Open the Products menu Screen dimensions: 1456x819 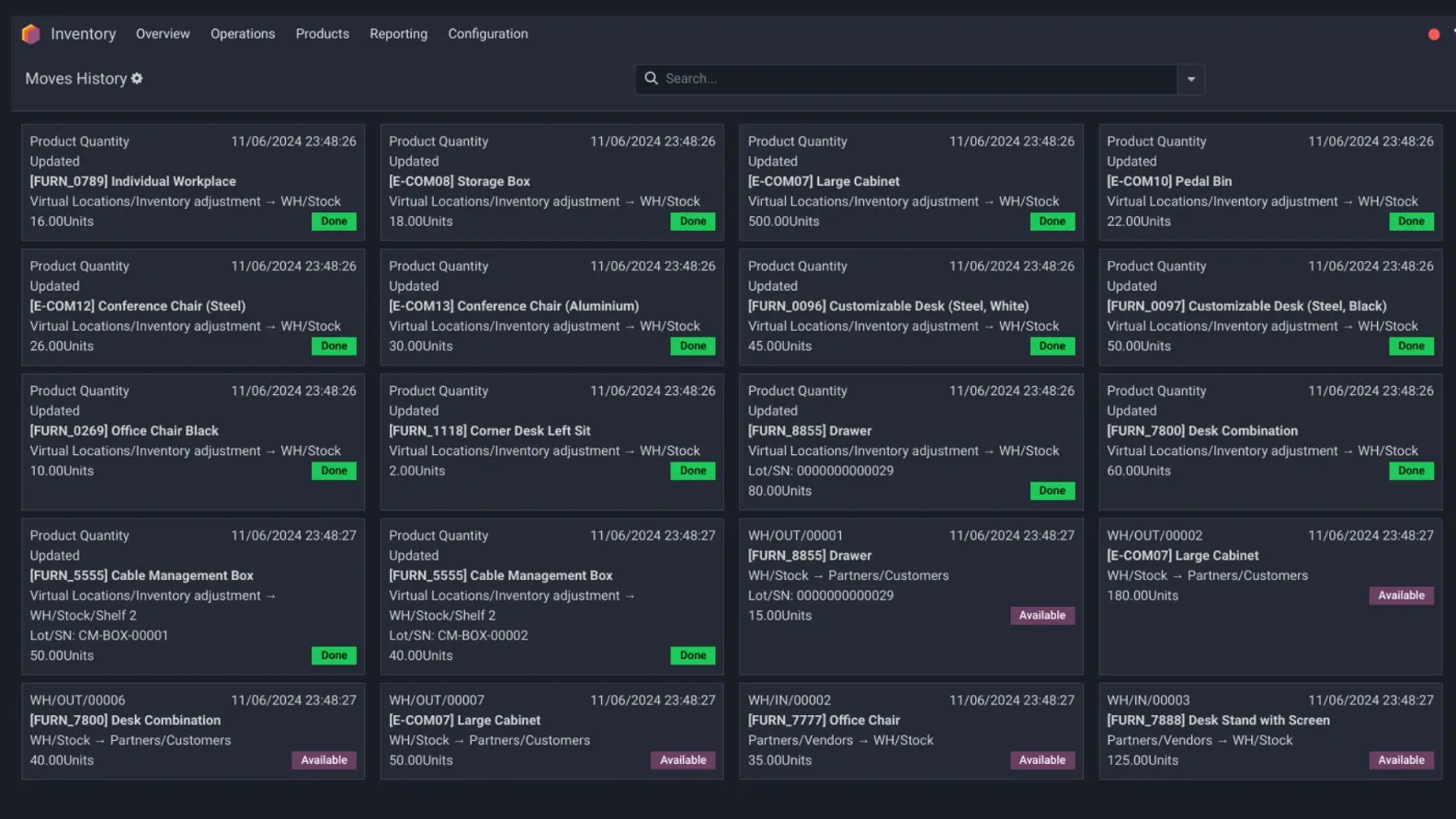pyautogui.click(x=323, y=34)
